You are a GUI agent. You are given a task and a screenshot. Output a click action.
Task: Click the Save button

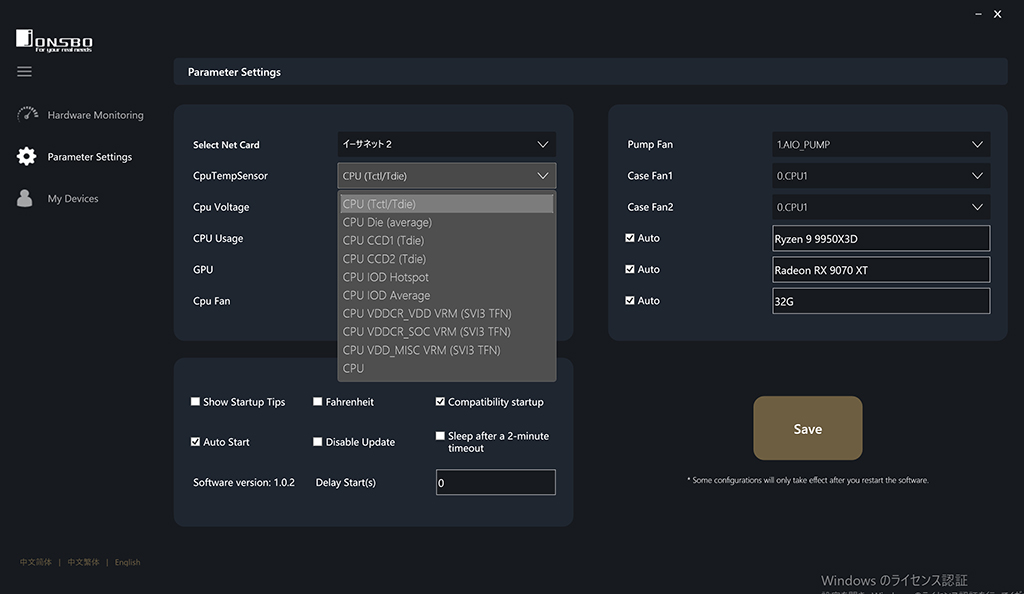[808, 428]
